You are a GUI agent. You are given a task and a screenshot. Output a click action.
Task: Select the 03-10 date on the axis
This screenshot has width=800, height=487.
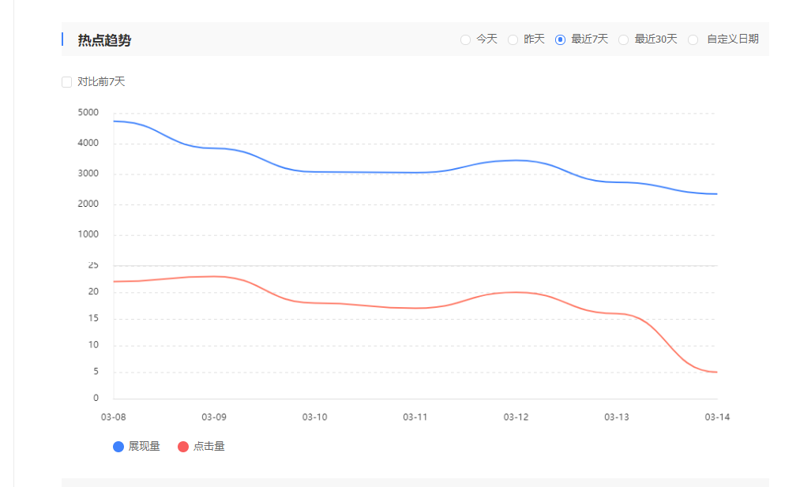pyautogui.click(x=315, y=417)
